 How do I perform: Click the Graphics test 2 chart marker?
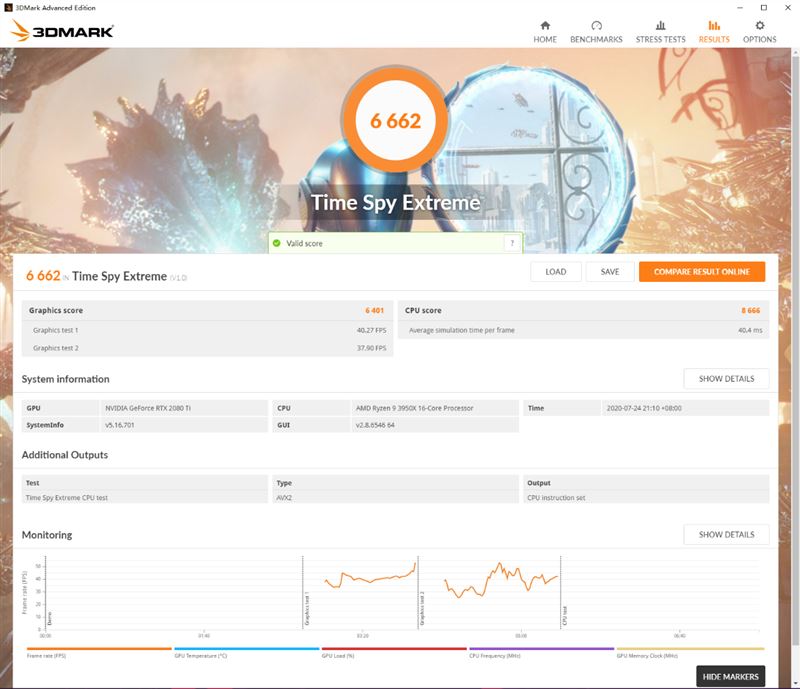422,609
